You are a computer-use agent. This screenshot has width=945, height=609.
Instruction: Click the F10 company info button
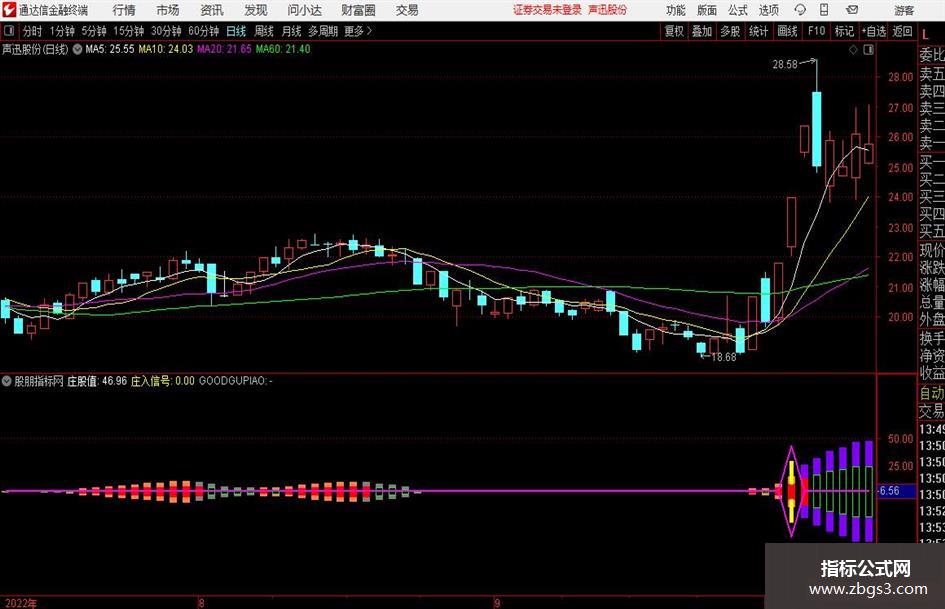(x=817, y=31)
